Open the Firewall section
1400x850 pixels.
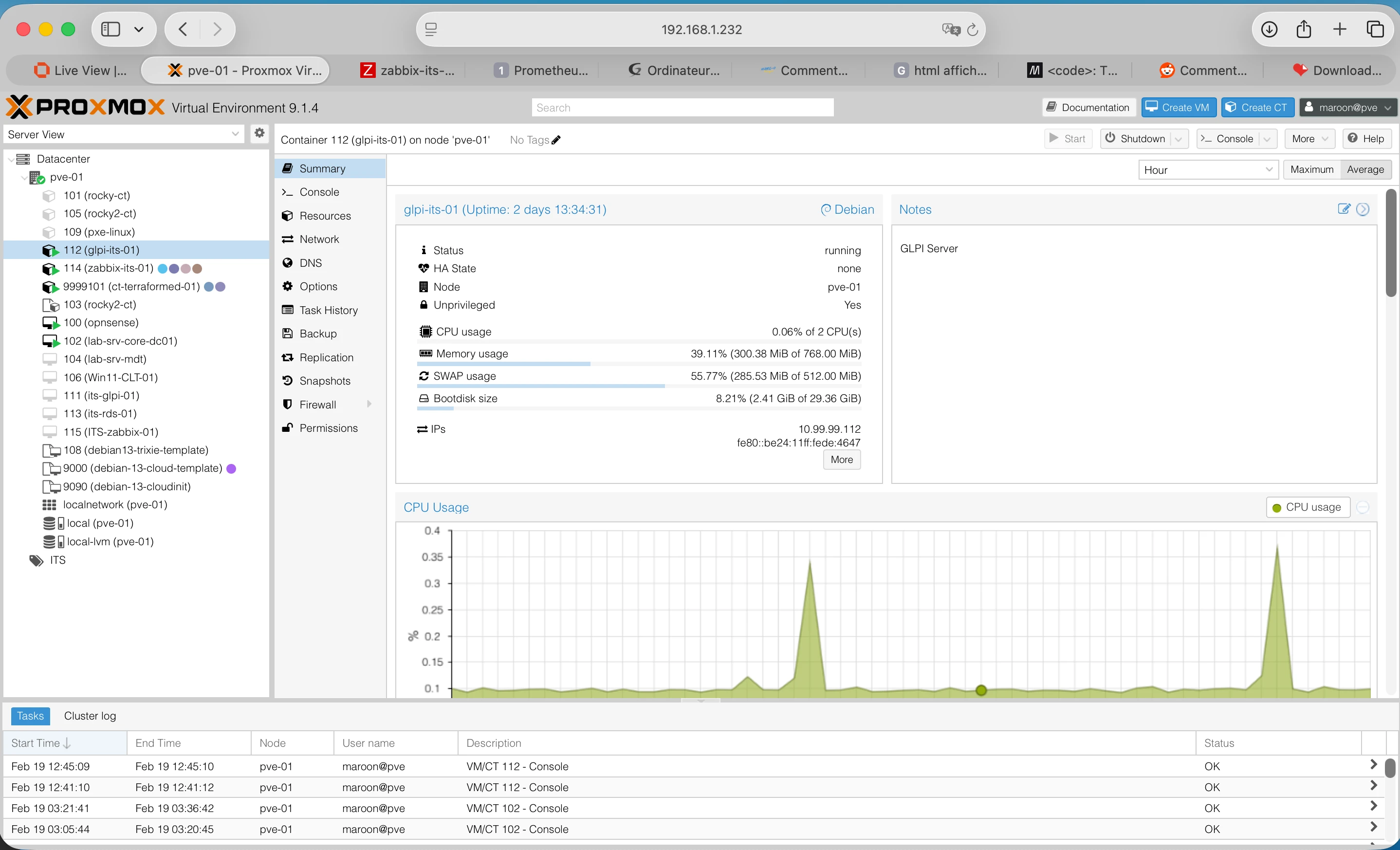(x=317, y=405)
